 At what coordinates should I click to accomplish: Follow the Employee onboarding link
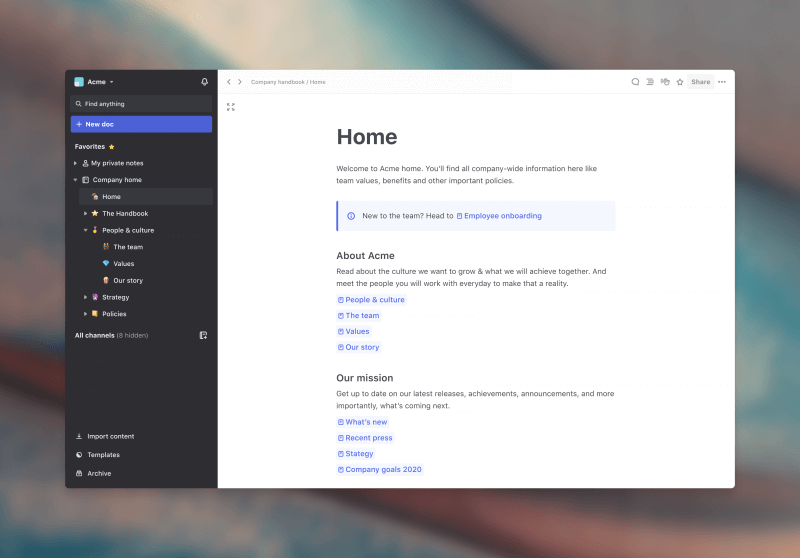502,216
